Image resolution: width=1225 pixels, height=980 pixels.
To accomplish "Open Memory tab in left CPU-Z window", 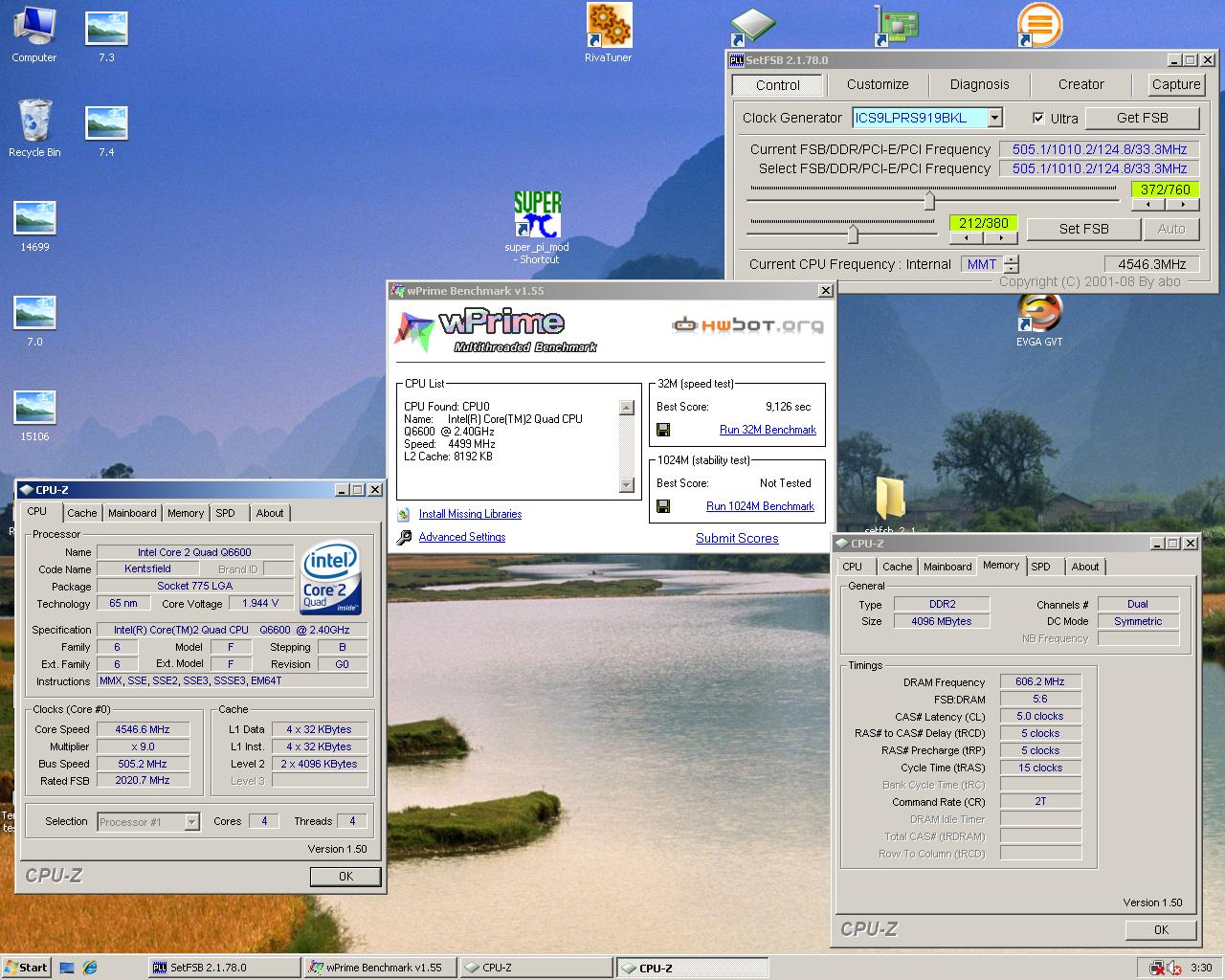I will click(186, 514).
